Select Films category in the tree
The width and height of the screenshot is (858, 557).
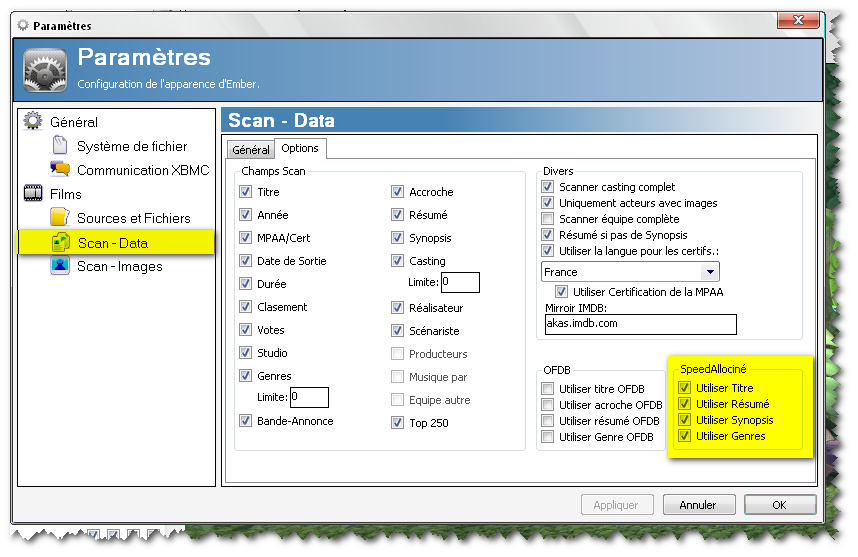[x=66, y=194]
